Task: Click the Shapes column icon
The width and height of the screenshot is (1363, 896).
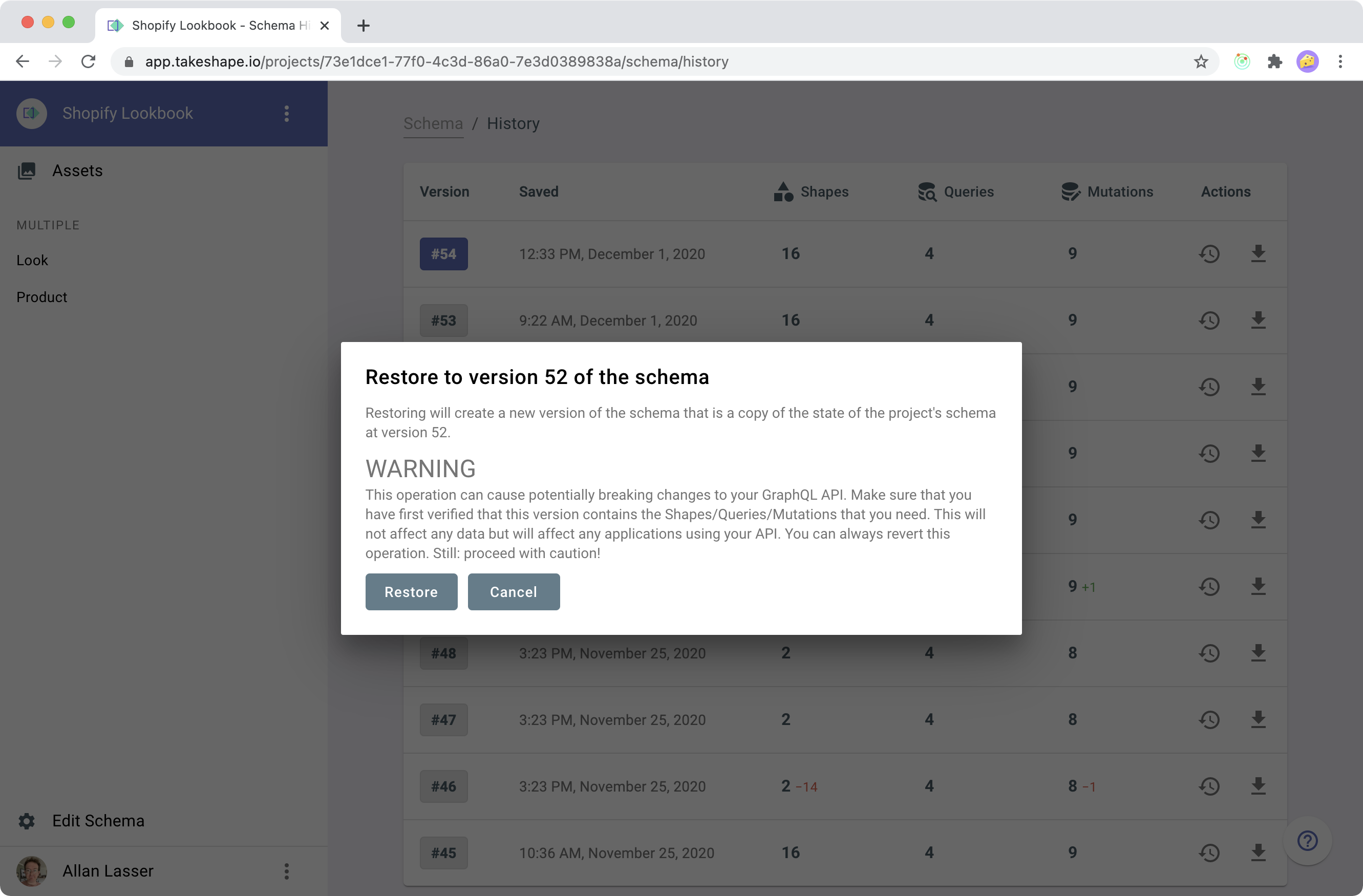Action: click(783, 192)
